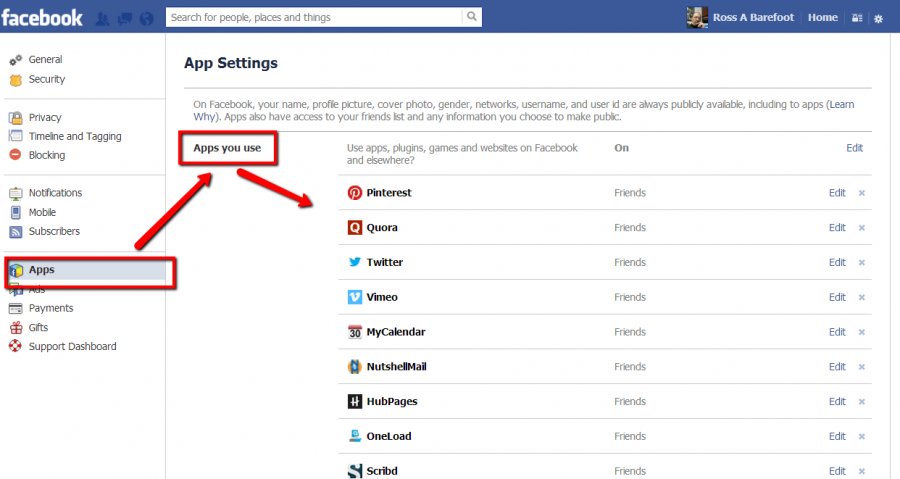Click the MyCalendar app icon
Image resolution: width=900 pixels, height=479 pixels.
point(355,332)
